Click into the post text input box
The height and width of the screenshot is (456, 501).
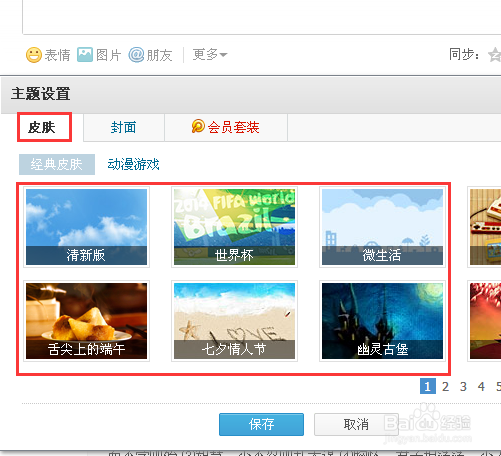262,17
